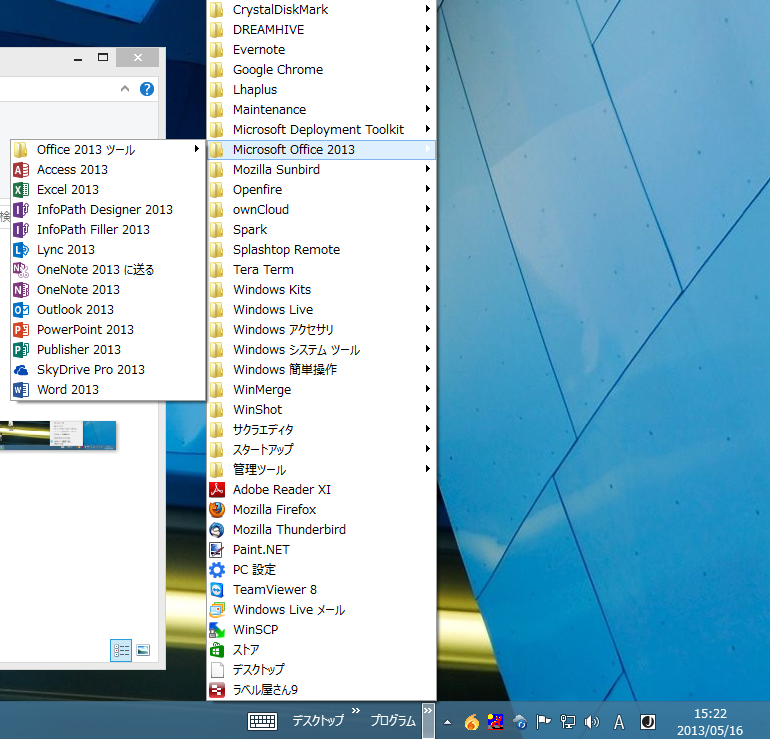Open the Splashtop Remote folder

322,250
